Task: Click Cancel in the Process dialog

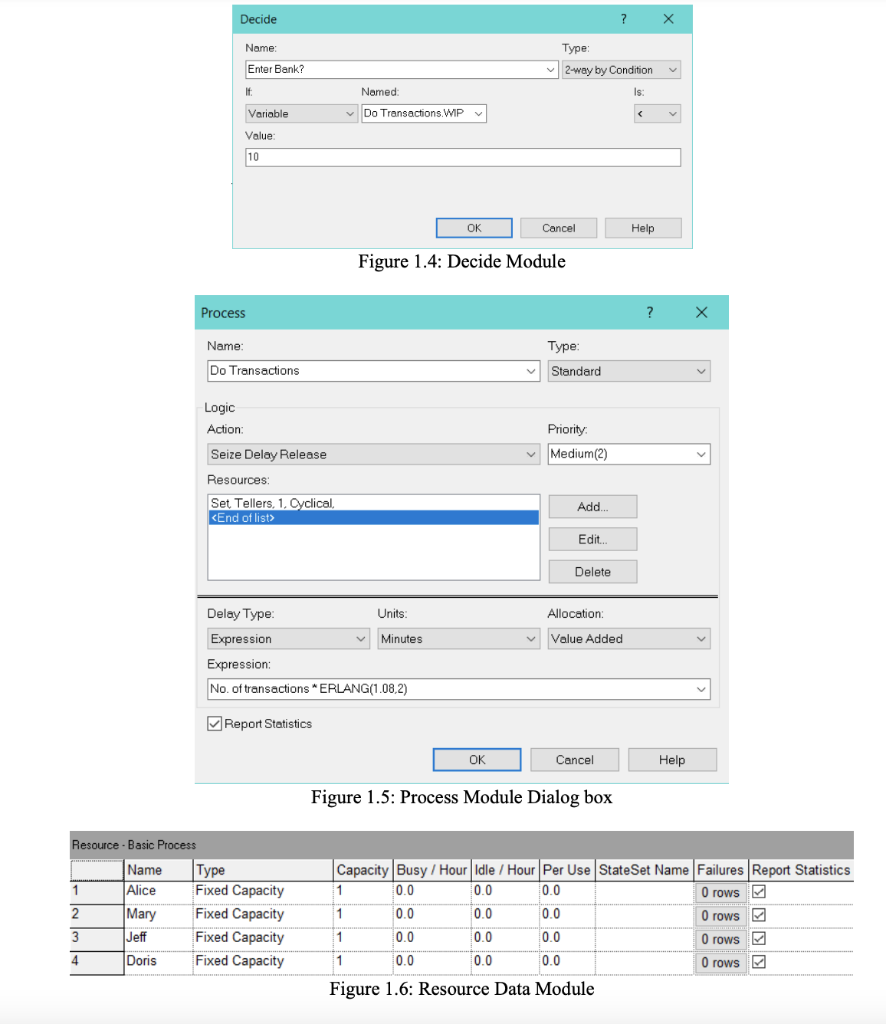Action: [574, 759]
